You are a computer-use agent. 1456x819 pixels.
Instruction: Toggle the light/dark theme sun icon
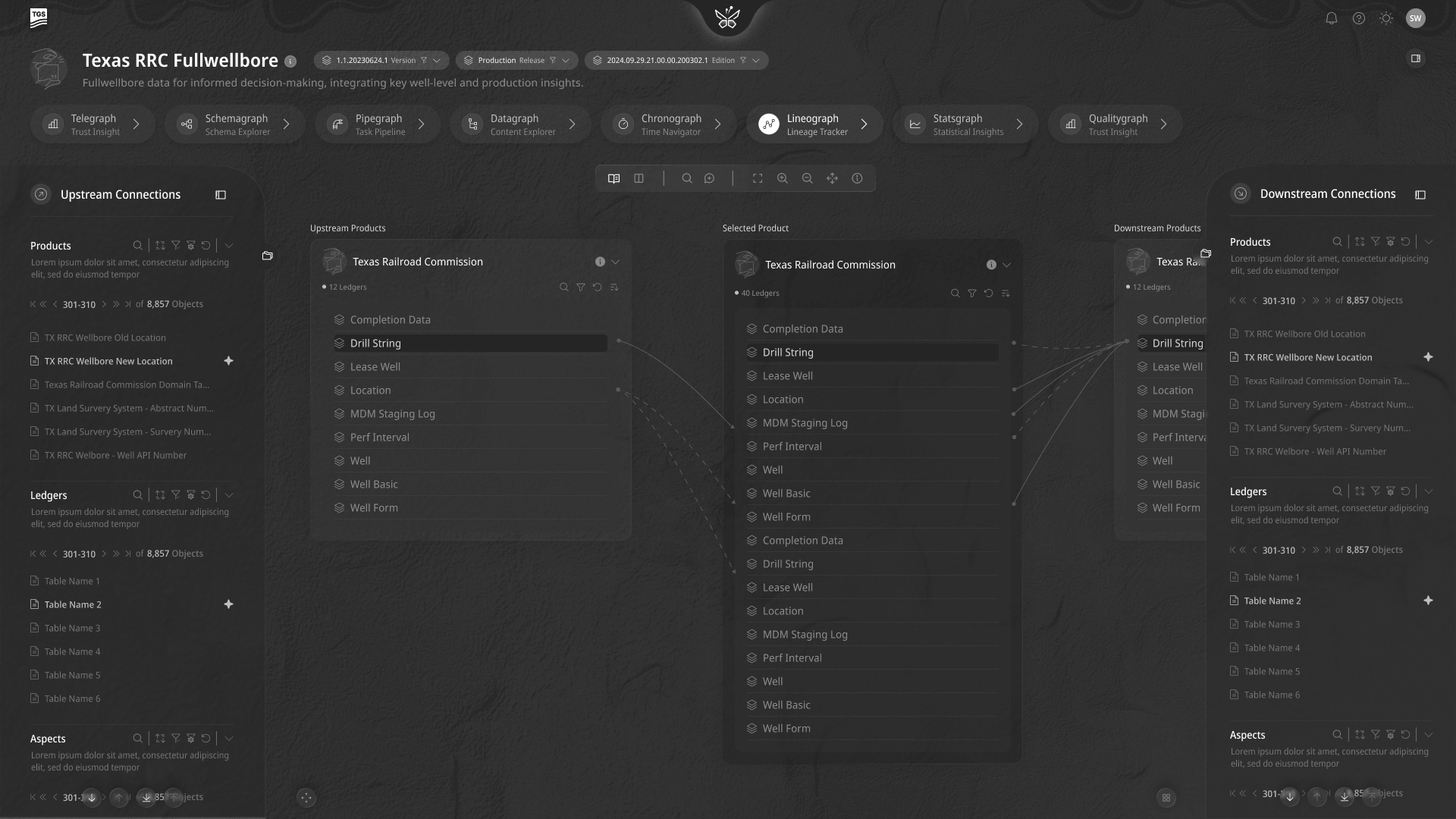coord(1386,18)
